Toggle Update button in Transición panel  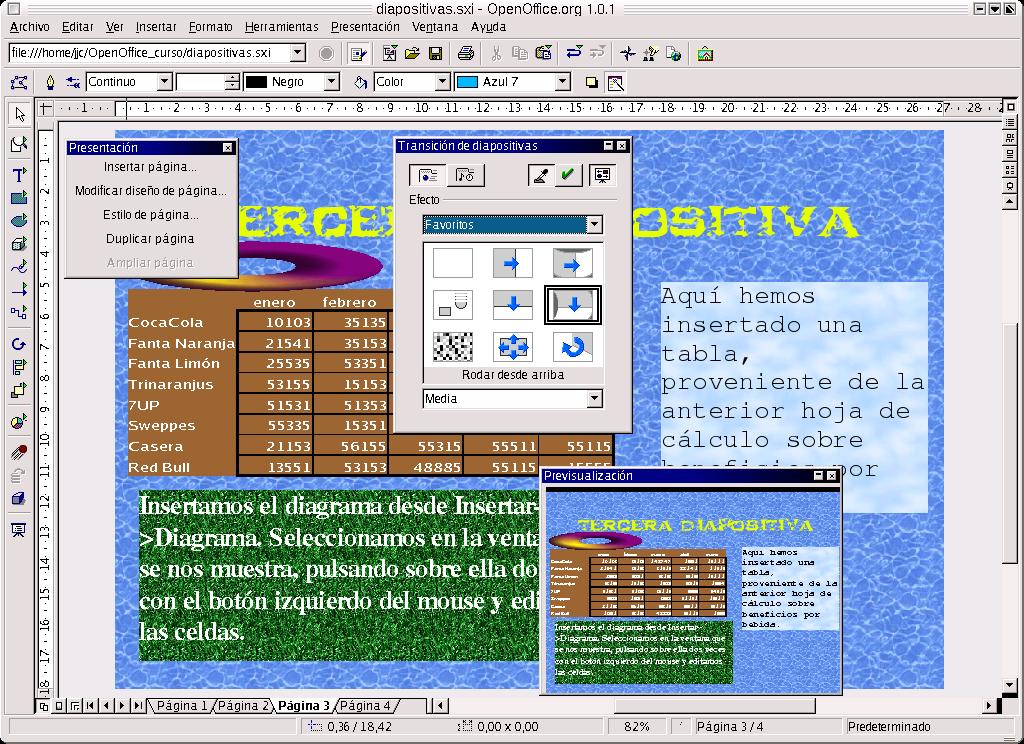(541, 175)
